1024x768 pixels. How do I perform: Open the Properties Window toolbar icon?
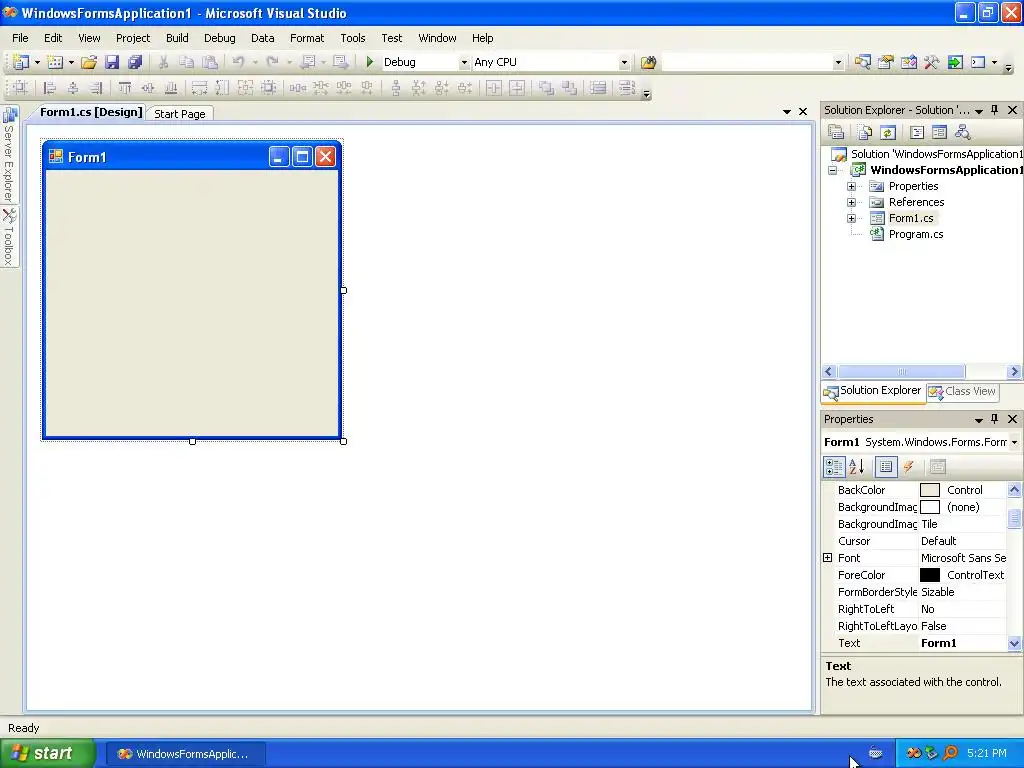[x=886, y=62]
